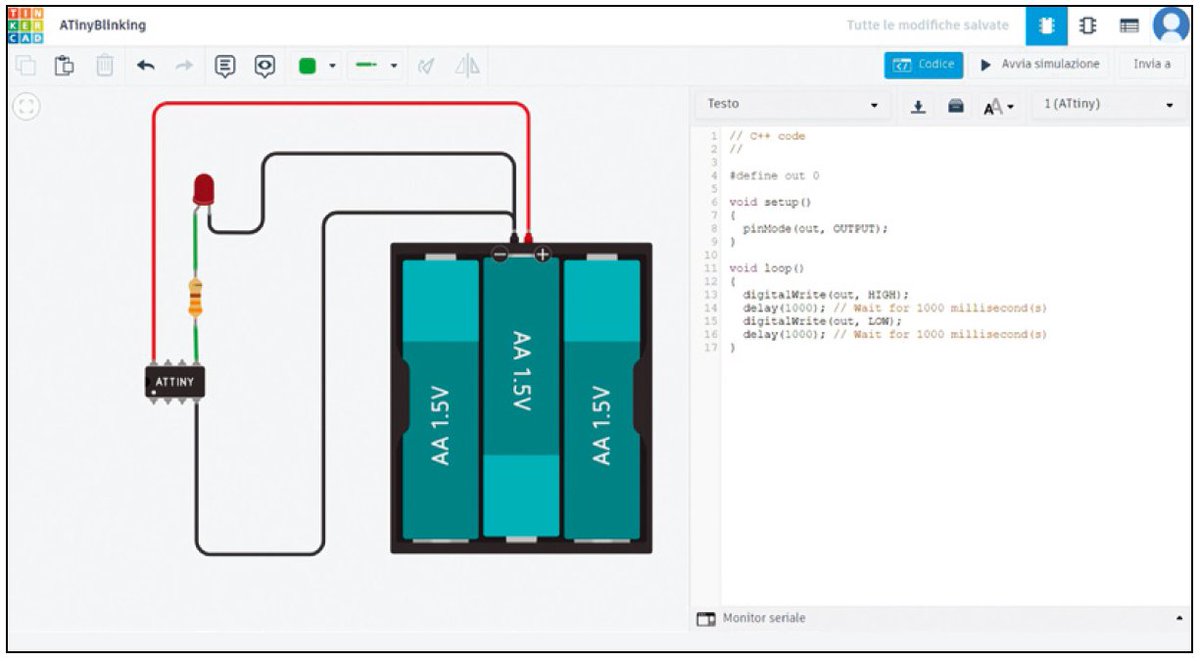Toggle notes visibility eye icon
1200x661 pixels.
(265, 66)
